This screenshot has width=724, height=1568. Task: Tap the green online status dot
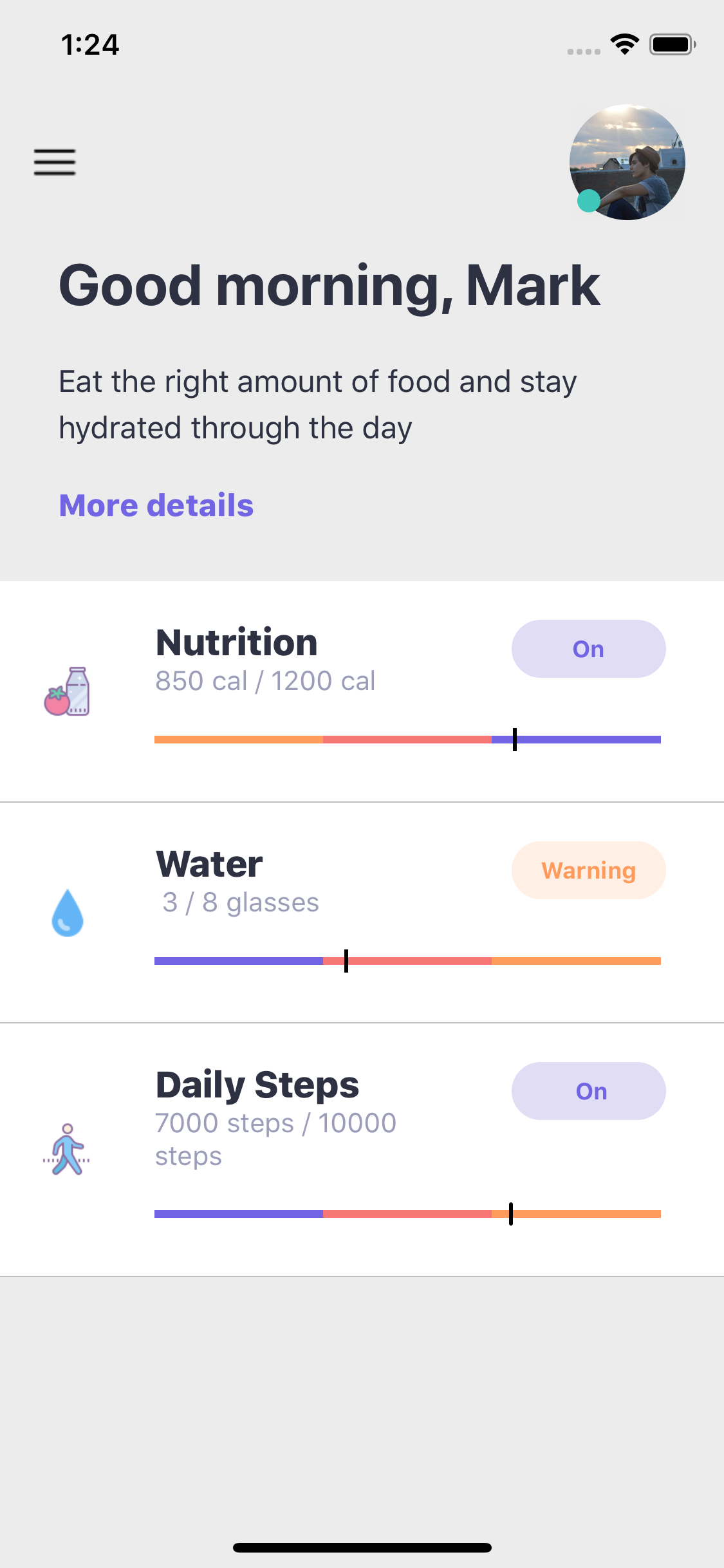[x=588, y=201]
